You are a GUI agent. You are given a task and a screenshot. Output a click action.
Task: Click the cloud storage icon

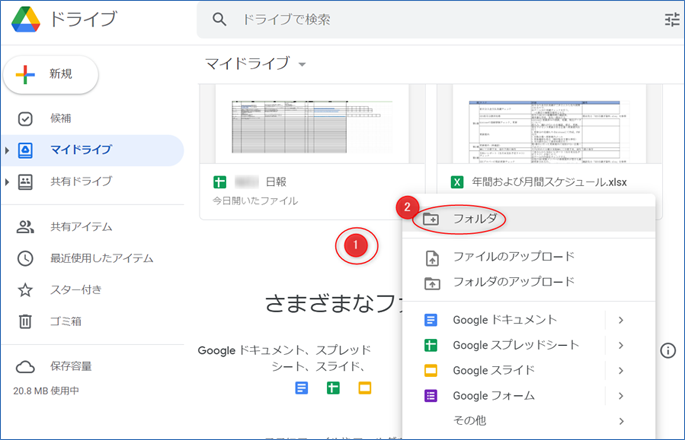coord(25,367)
